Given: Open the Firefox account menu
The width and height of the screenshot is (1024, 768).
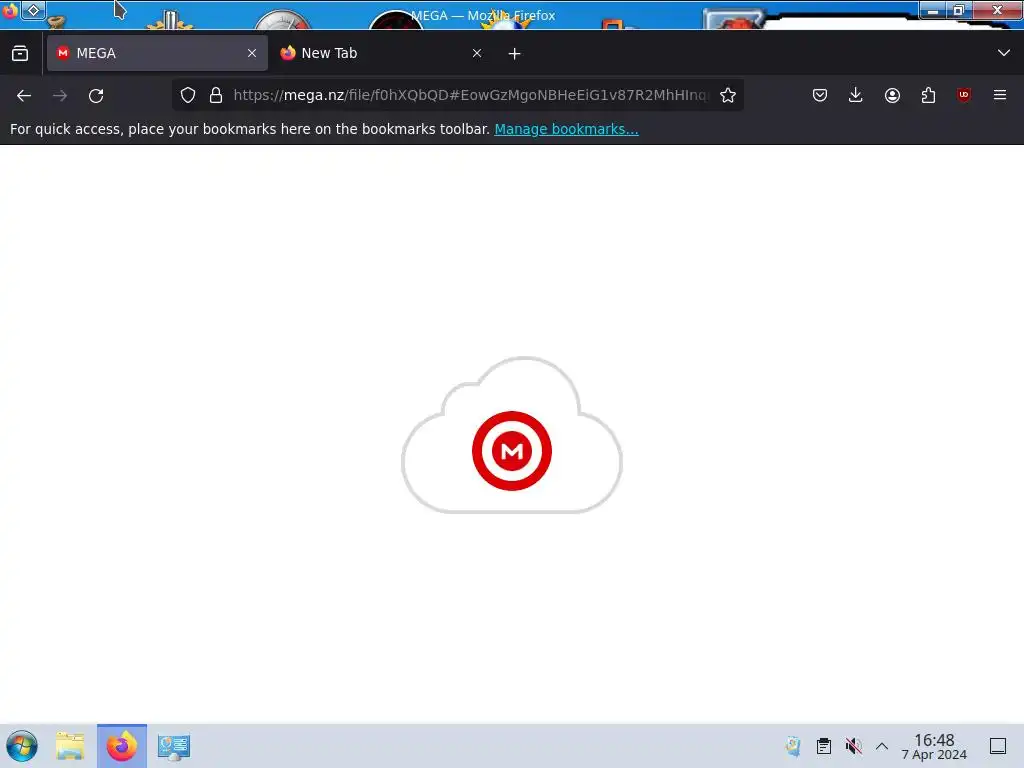Looking at the screenshot, I should (892, 95).
